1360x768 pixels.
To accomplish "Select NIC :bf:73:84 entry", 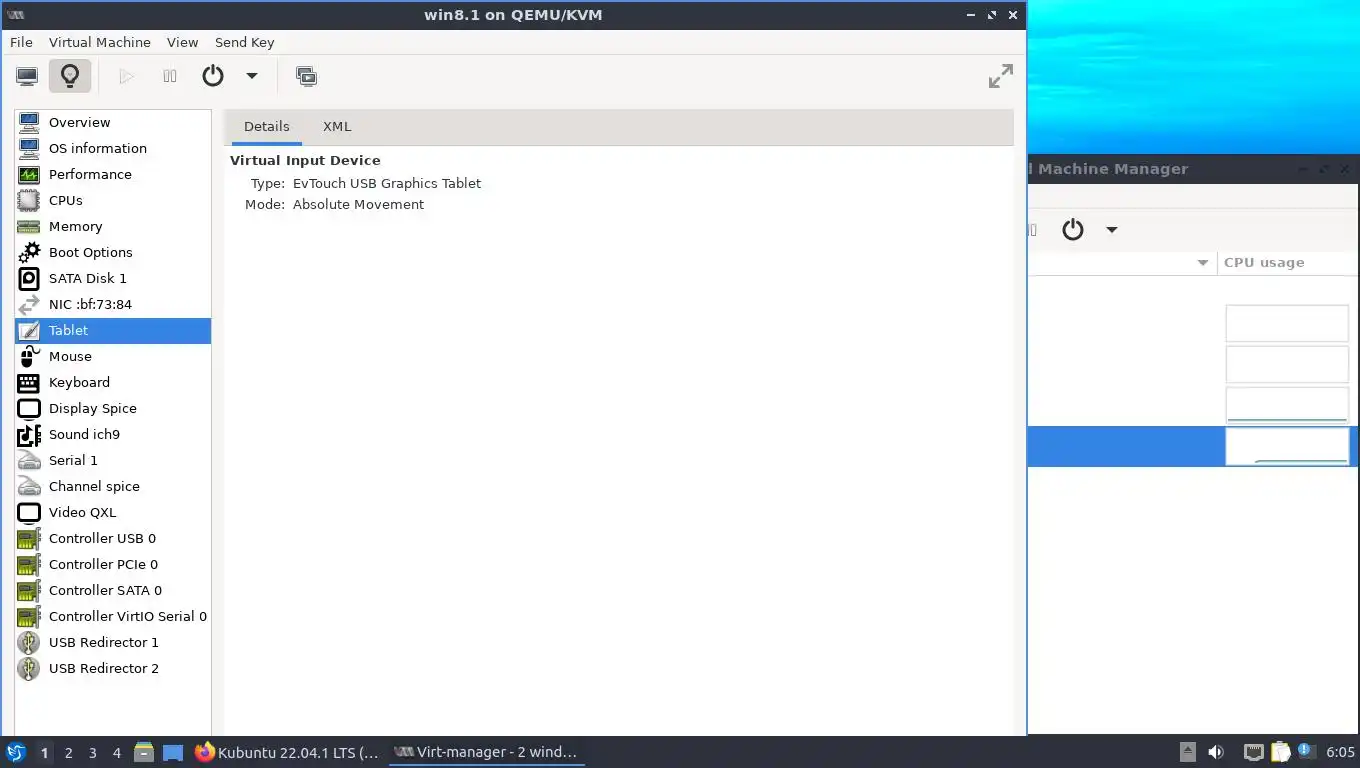I will (x=113, y=304).
